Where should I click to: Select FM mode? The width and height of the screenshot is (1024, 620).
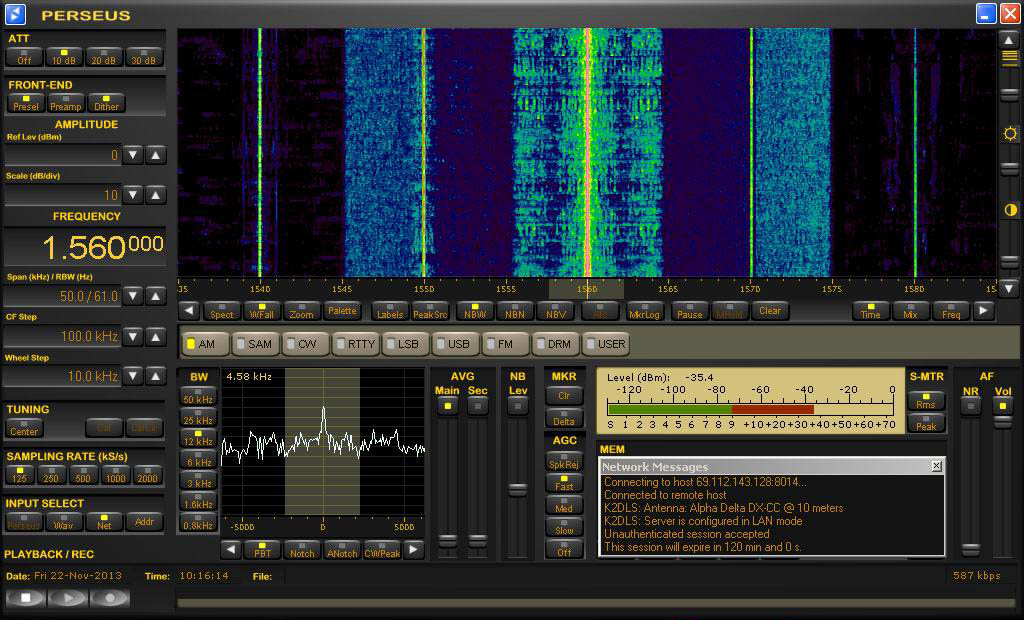(504, 344)
